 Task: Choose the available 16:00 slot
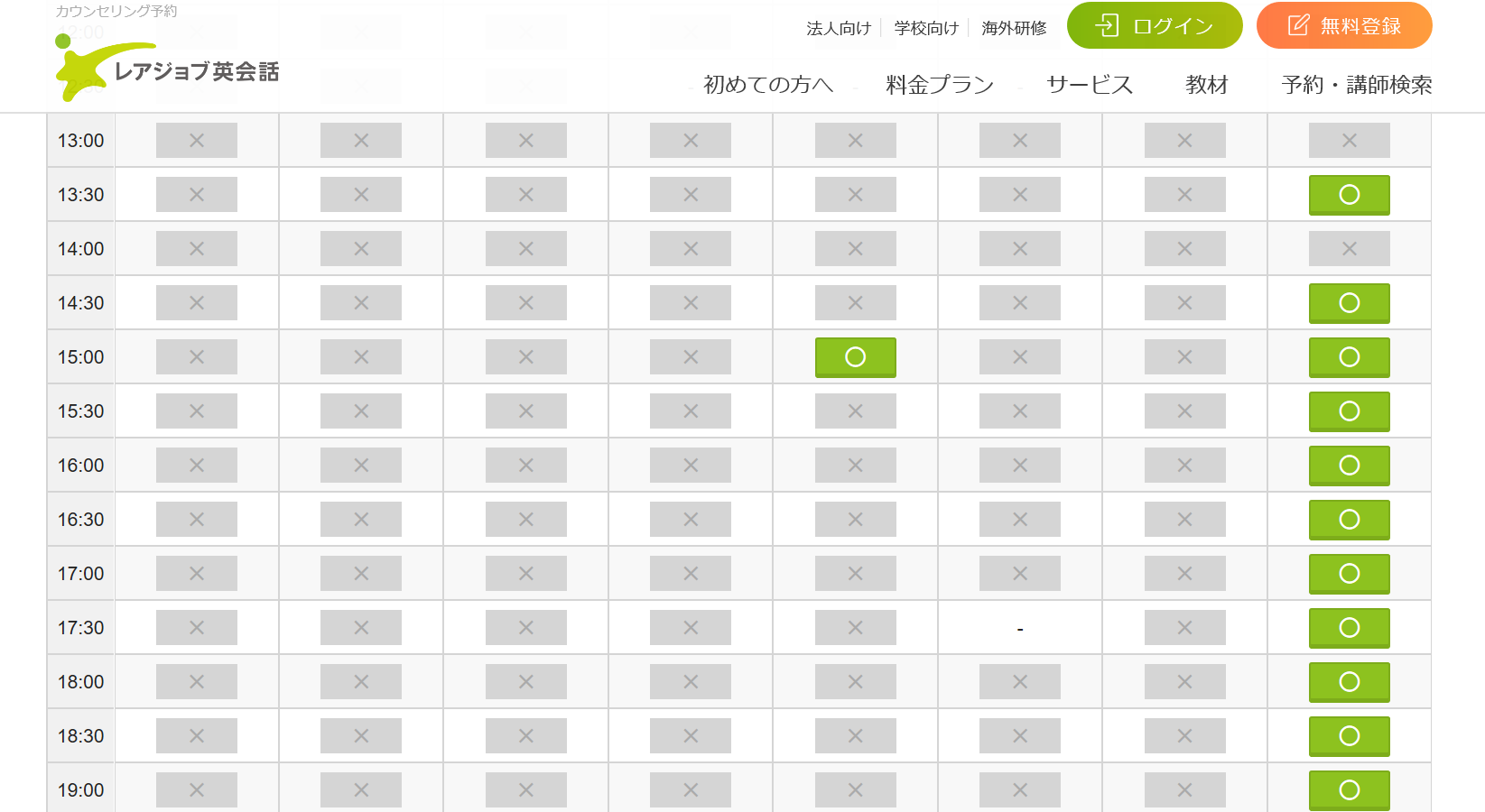click(x=1349, y=466)
